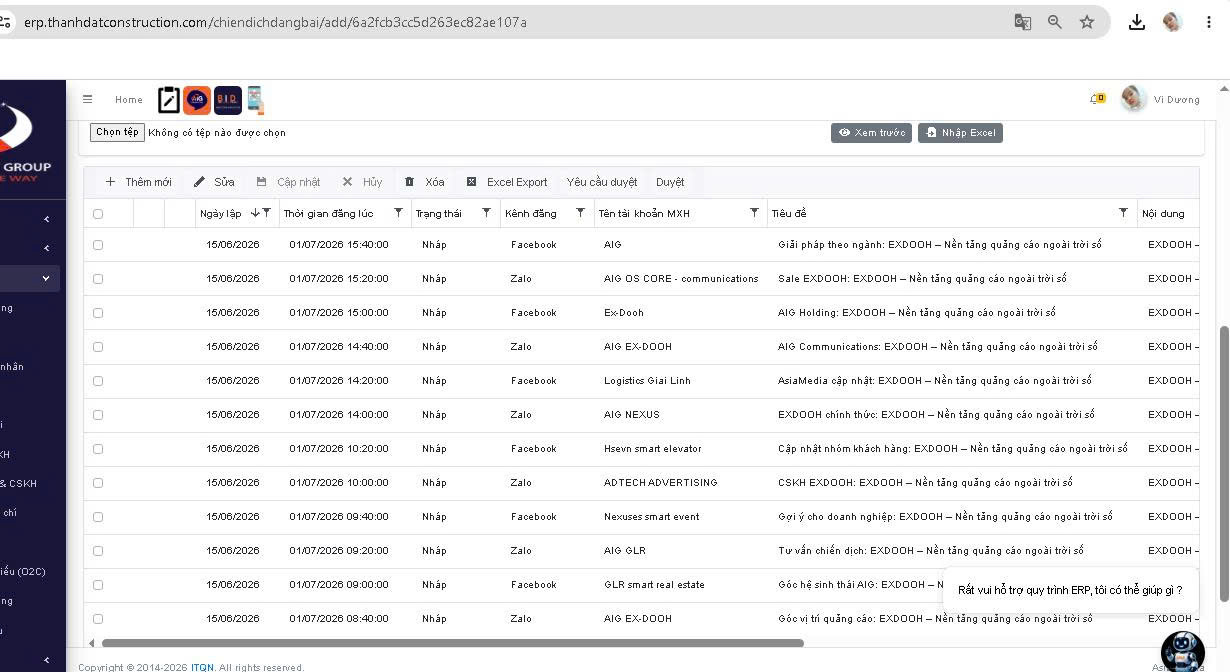Click the Nhập Excel import button
Image resolution: width=1230 pixels, height=672 pixels.
(960, 133)
